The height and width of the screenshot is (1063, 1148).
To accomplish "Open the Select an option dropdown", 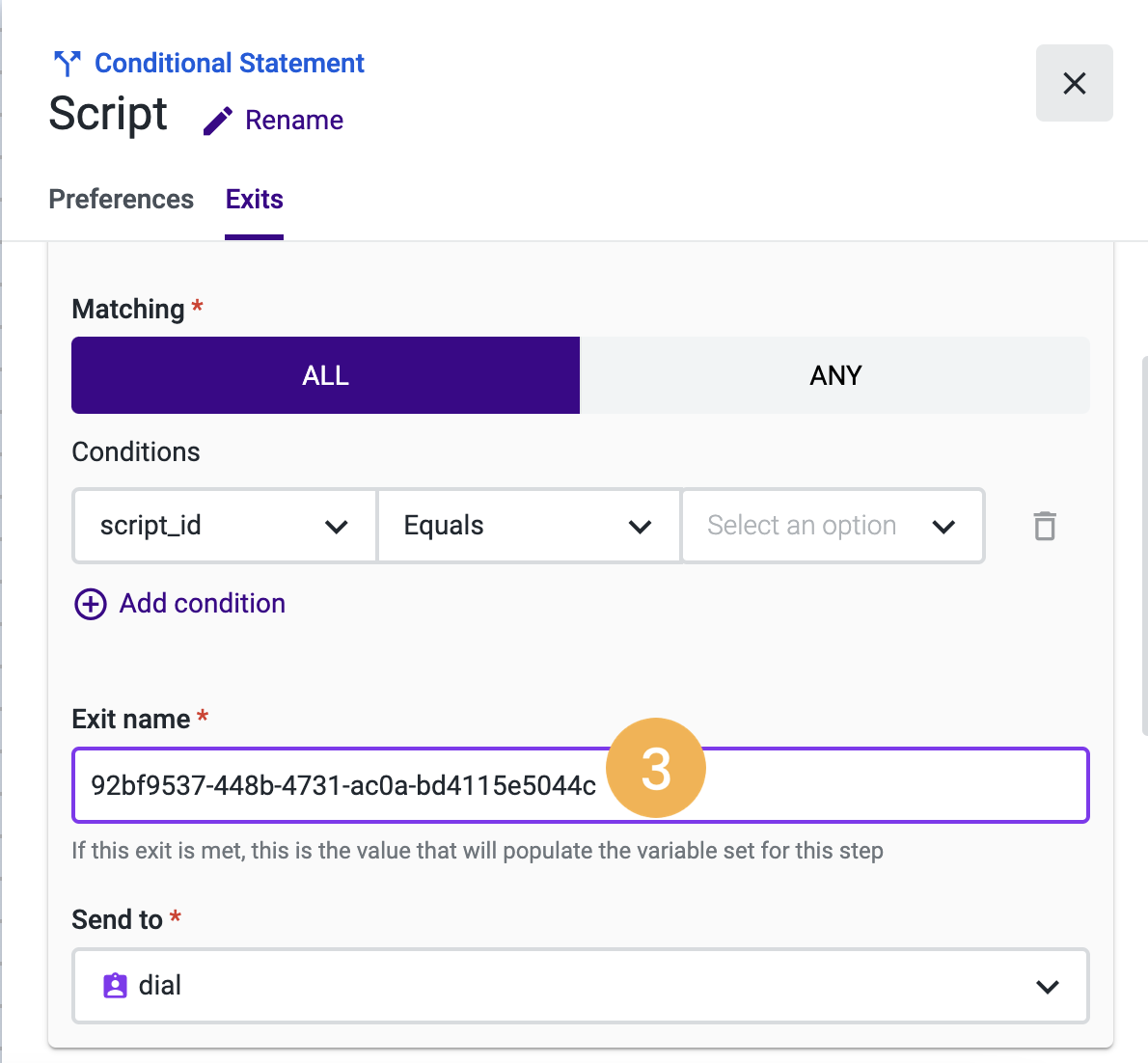I will coord(833,526).
